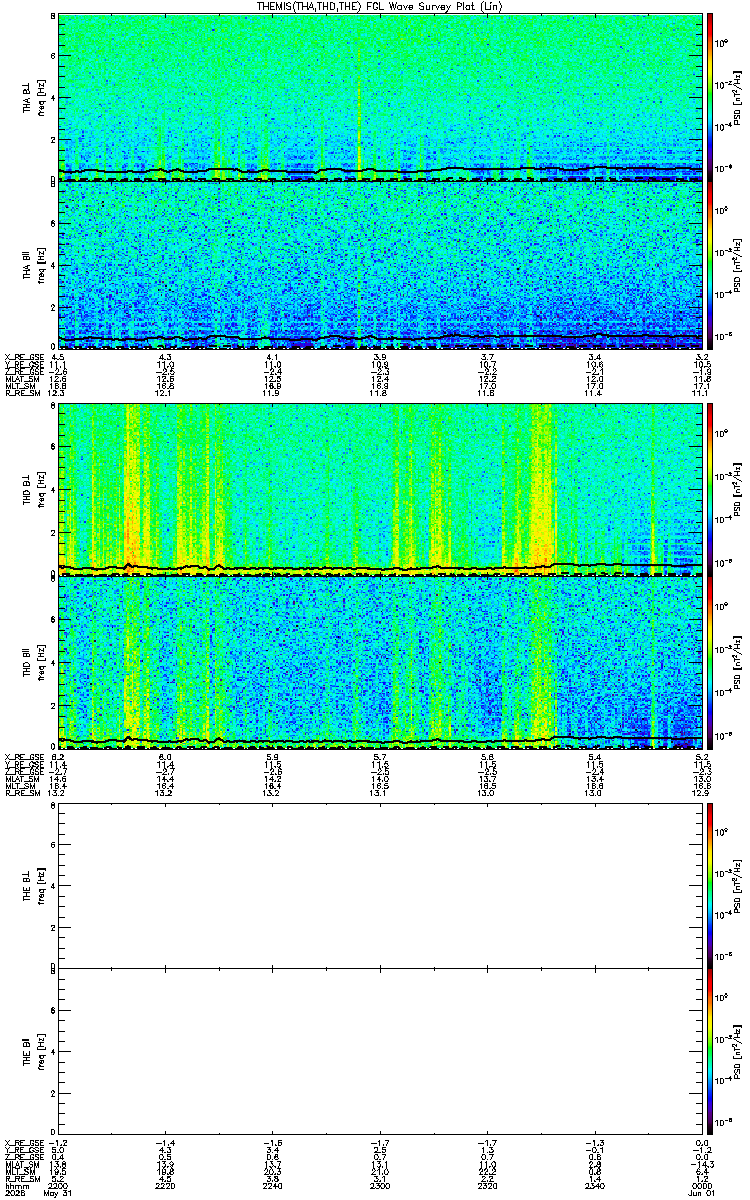Select the THA B-parallel spectrogram panel
This screenshot has height=1200, width=750.
(380, 264)
